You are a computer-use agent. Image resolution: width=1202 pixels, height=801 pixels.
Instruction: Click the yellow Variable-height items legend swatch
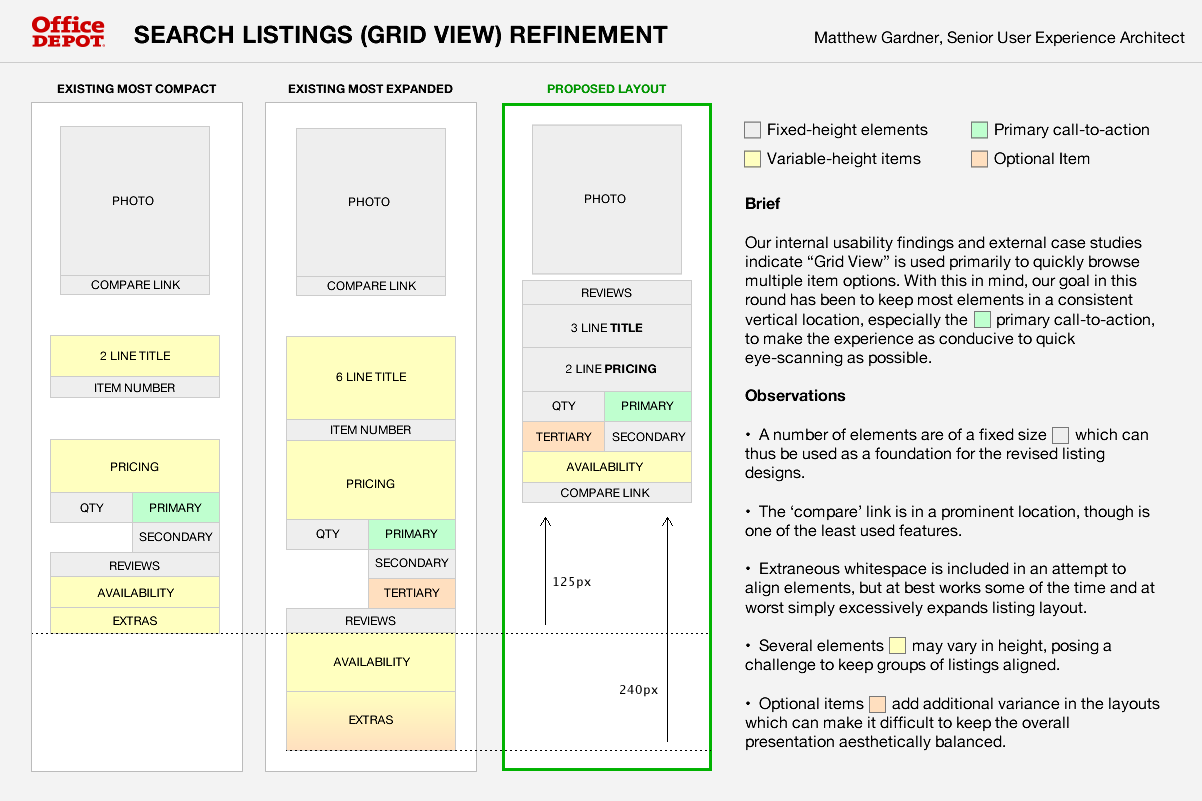point(753,159)
